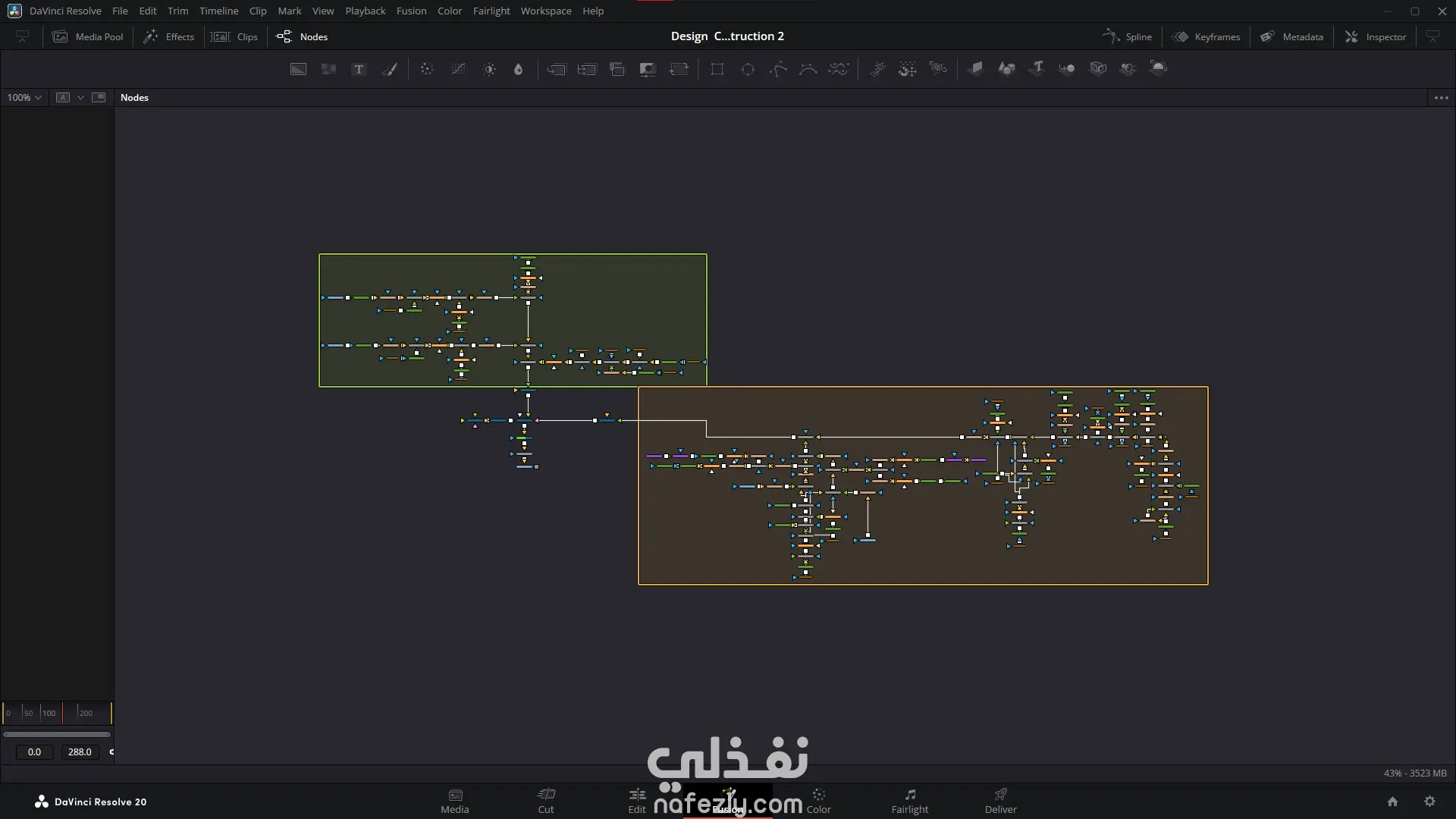This screenshot has height=819, width=1456.
Task: Open the Spline editor button
Action: [x=1128, y=36]
